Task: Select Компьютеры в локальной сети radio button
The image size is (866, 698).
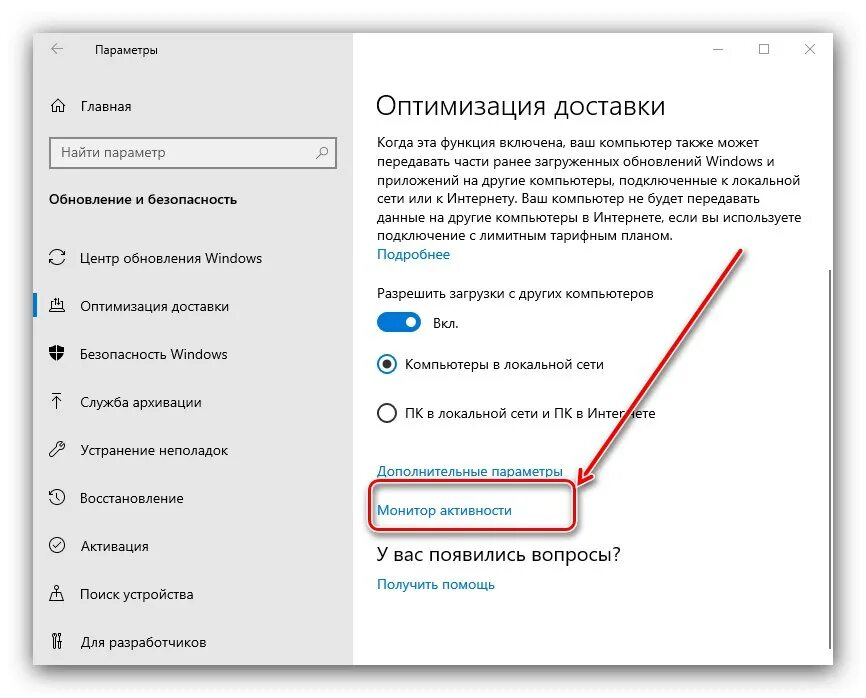Action: pos(387,364)
